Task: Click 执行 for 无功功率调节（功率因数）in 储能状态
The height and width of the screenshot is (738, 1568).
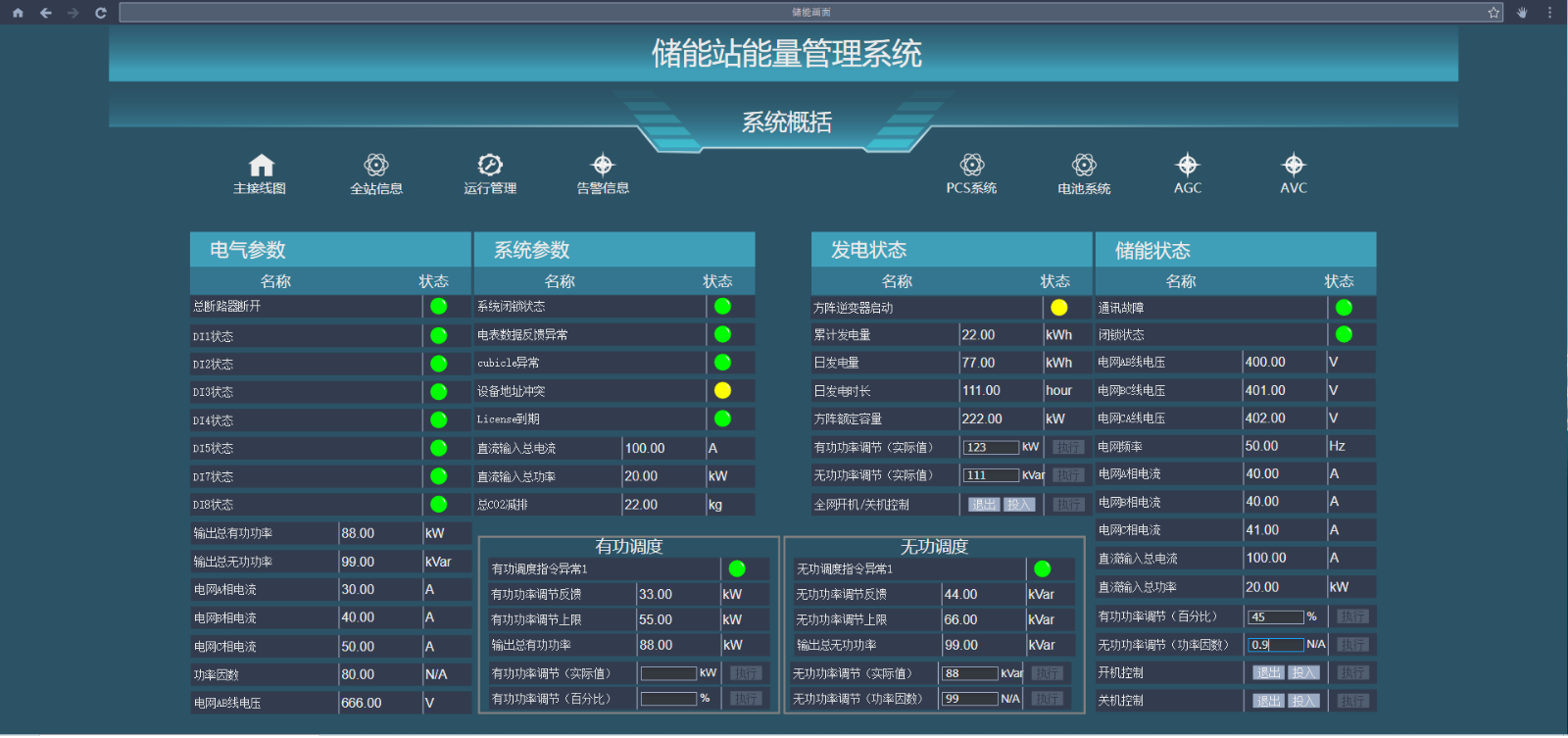Action: pos(1352,645)
